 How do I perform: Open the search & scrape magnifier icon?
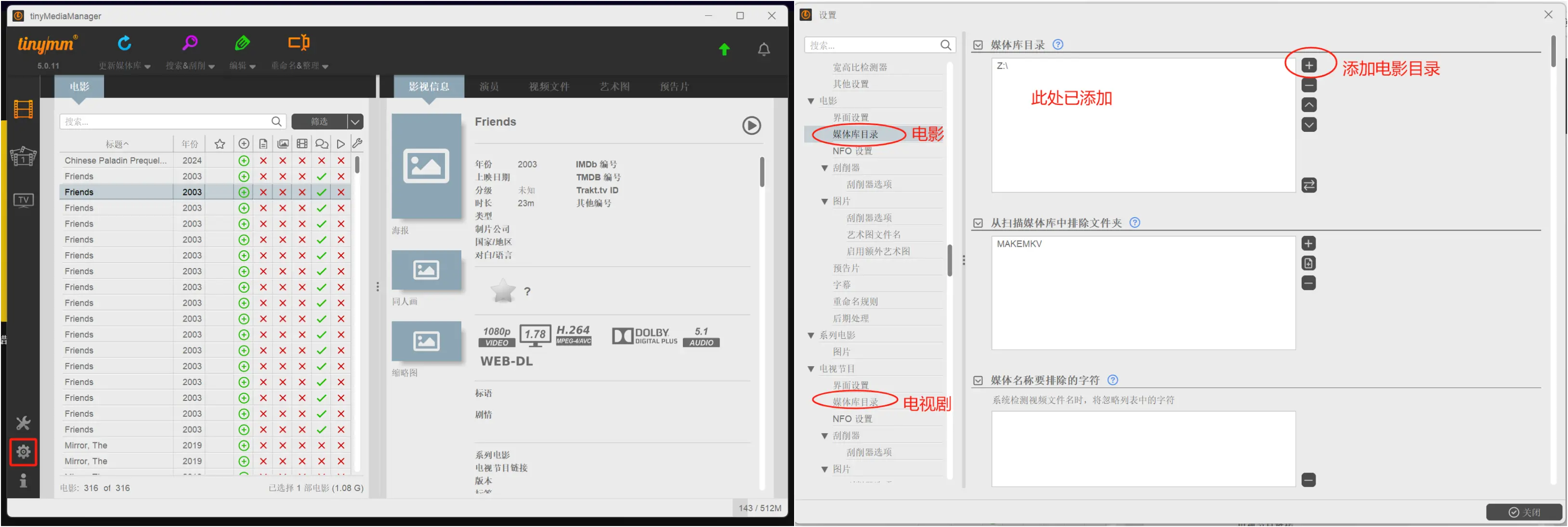point(190,43)
